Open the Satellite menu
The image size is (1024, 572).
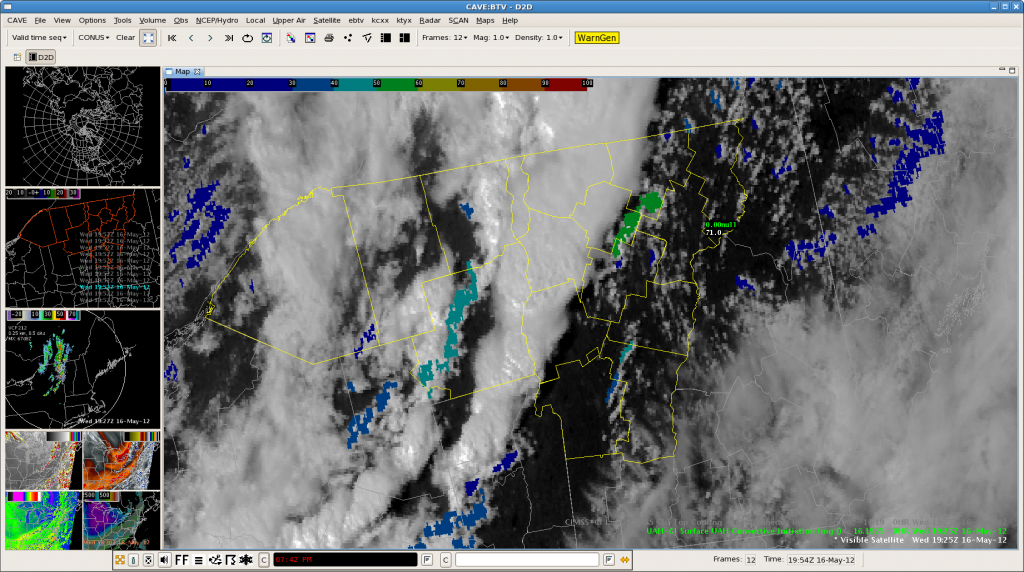pos(326,20)
